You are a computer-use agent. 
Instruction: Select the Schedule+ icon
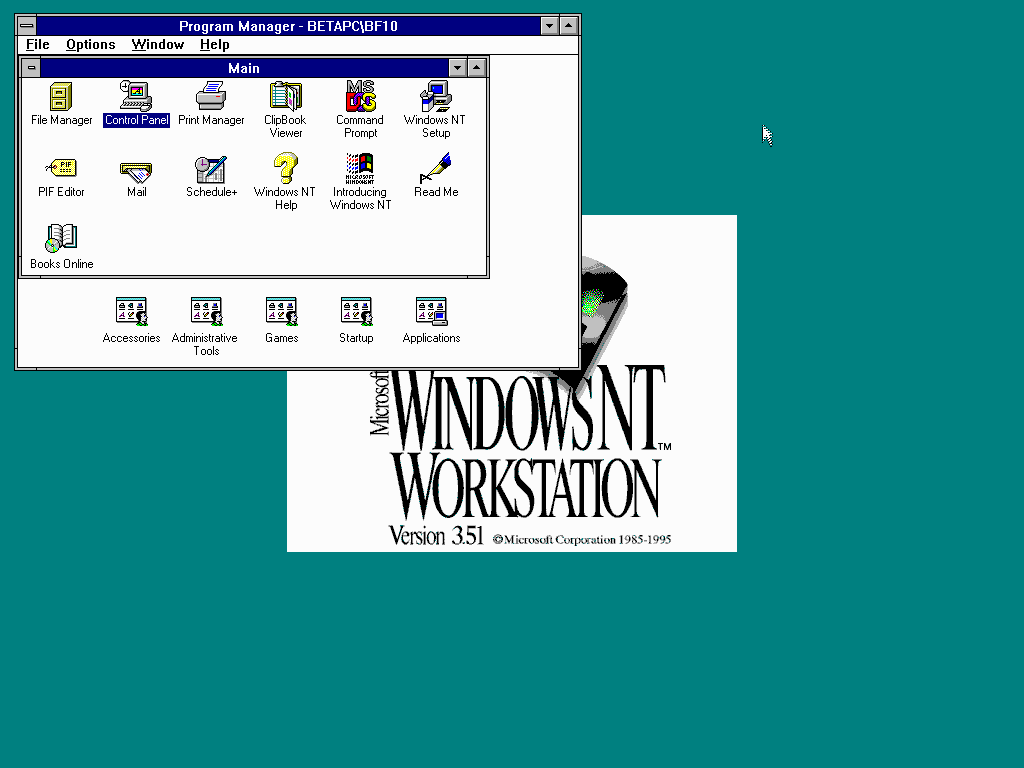(211, 169)
